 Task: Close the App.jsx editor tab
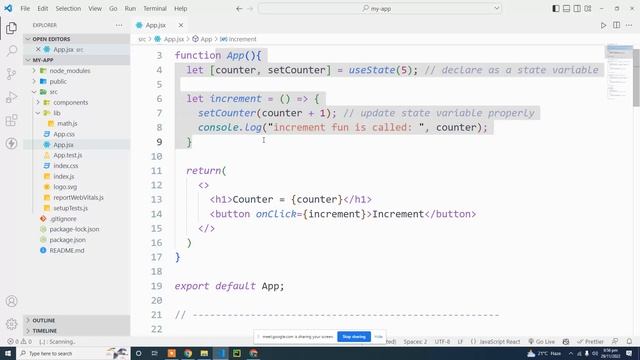tap(181, 25)
